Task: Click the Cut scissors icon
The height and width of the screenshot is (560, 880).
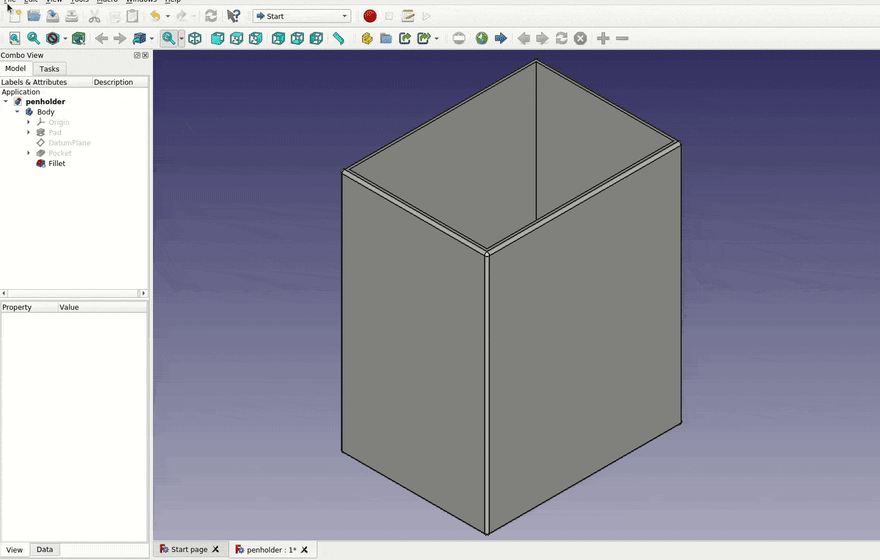Action: coord(94,16)
